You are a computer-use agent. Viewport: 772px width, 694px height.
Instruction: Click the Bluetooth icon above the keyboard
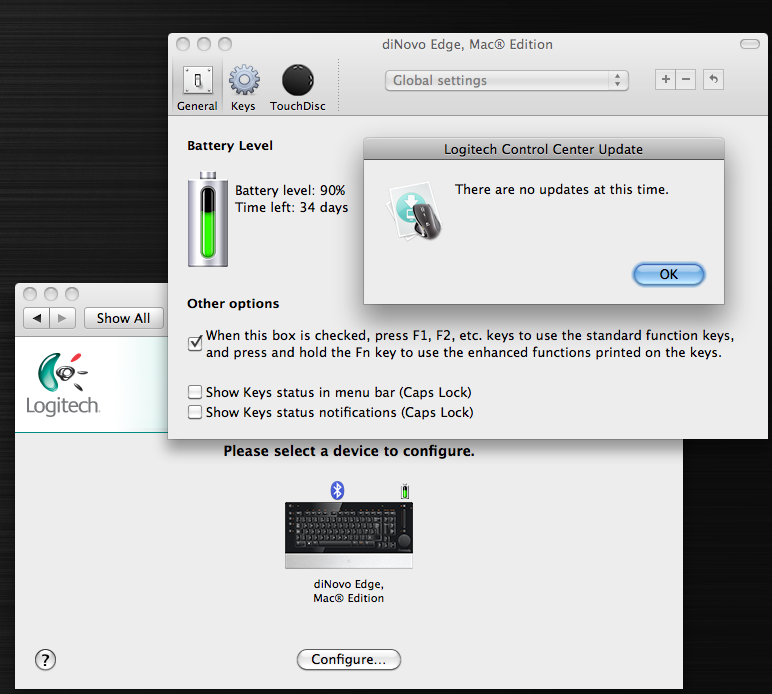(337, 490)
